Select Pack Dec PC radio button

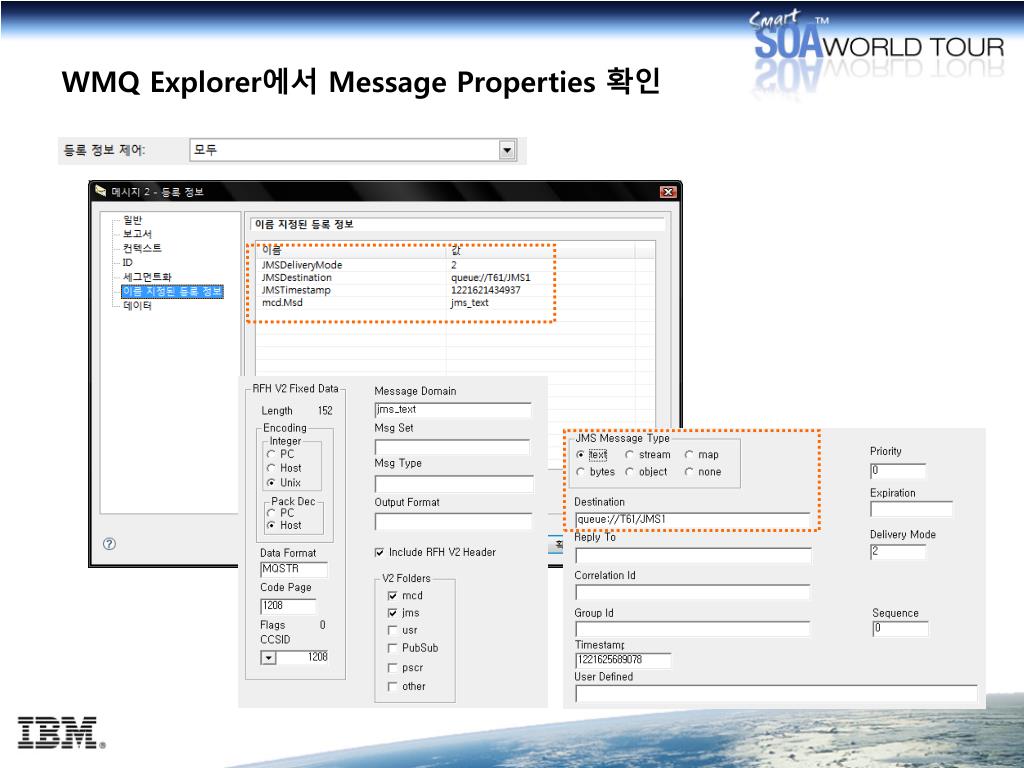tap(271, 513)
